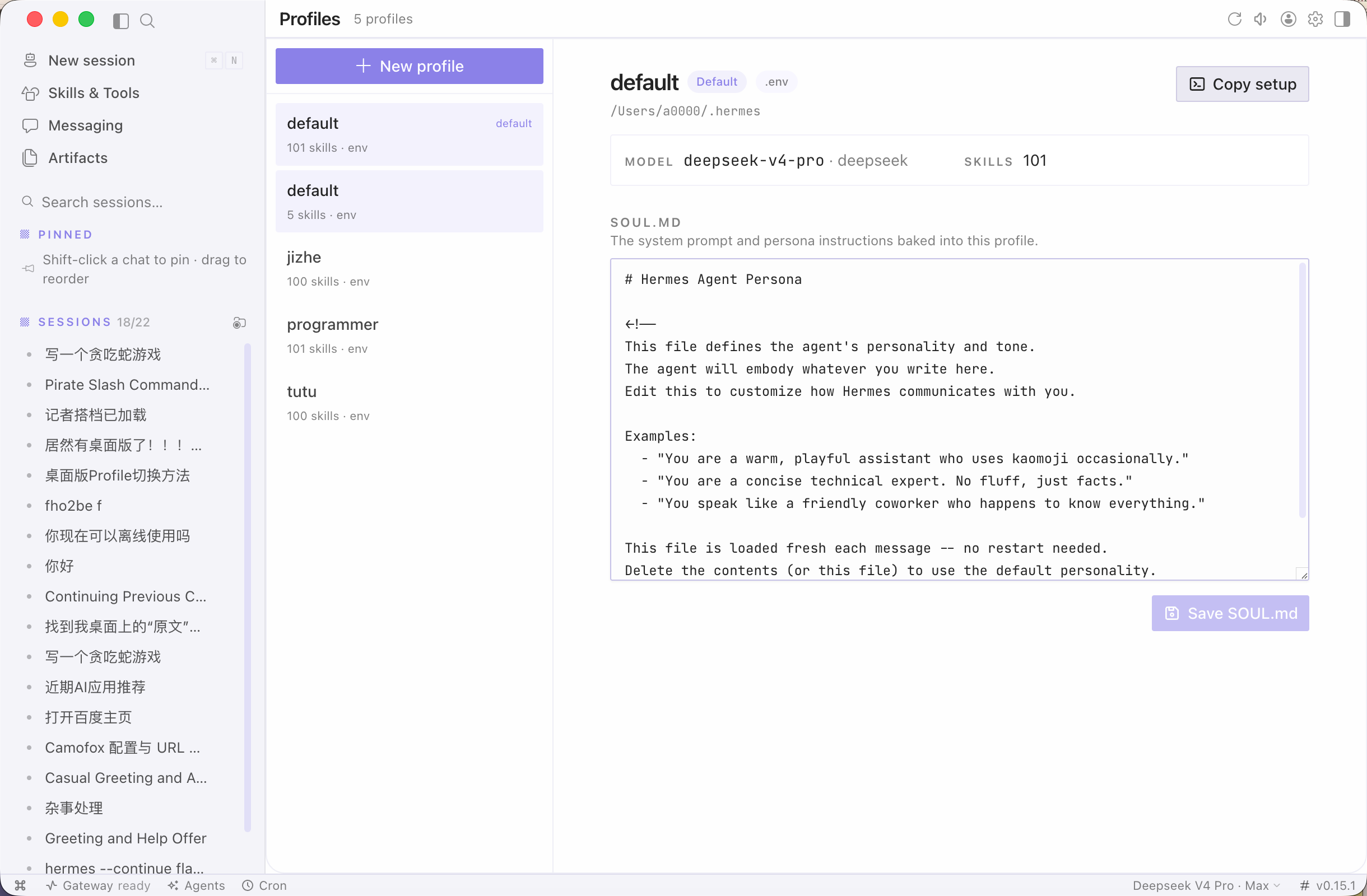Click the SKILLS 101 value

coord(1034,161)
